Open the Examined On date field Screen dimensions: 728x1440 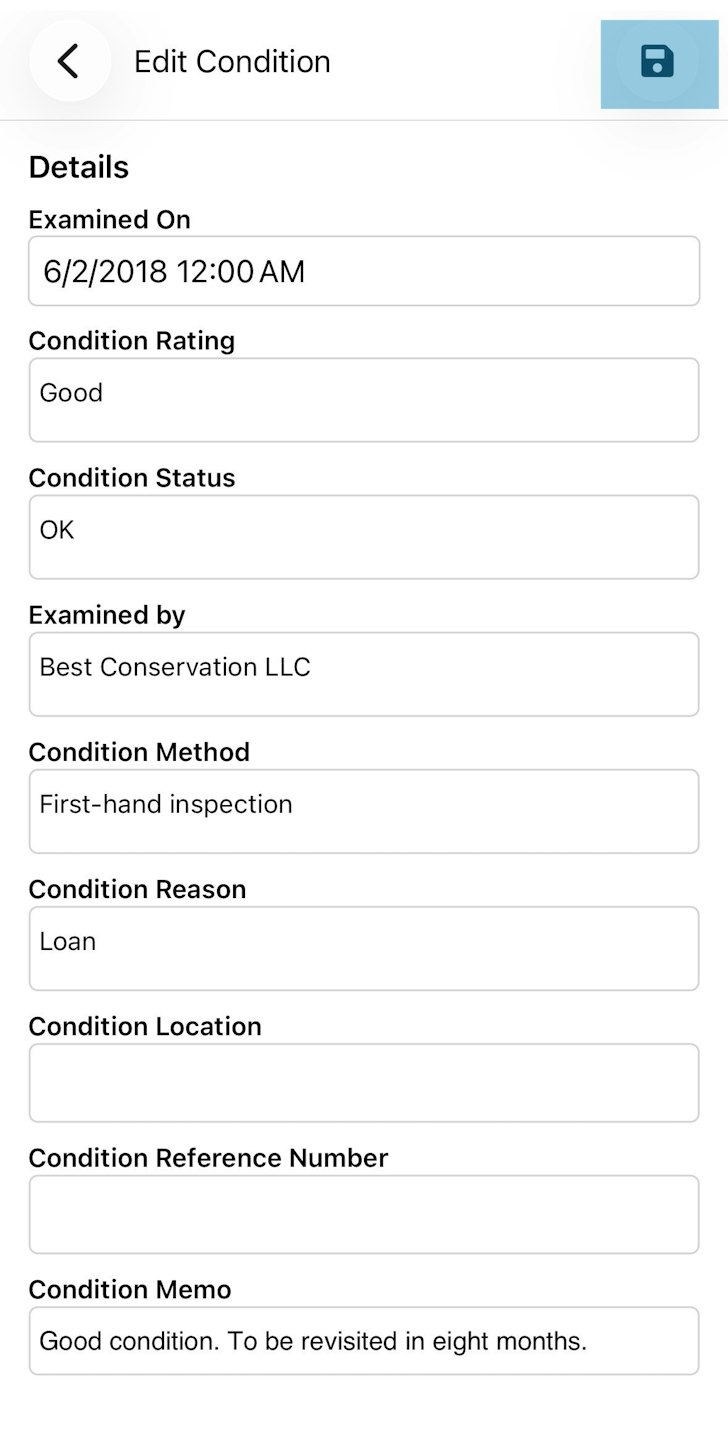coord(364,271)
